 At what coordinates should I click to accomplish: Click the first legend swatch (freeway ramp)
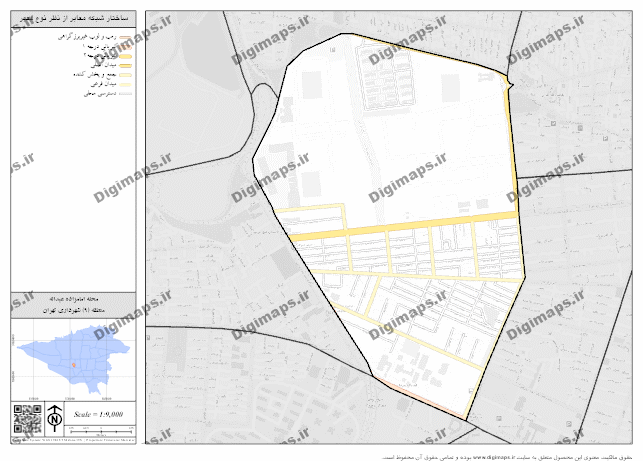click(125, 38)
